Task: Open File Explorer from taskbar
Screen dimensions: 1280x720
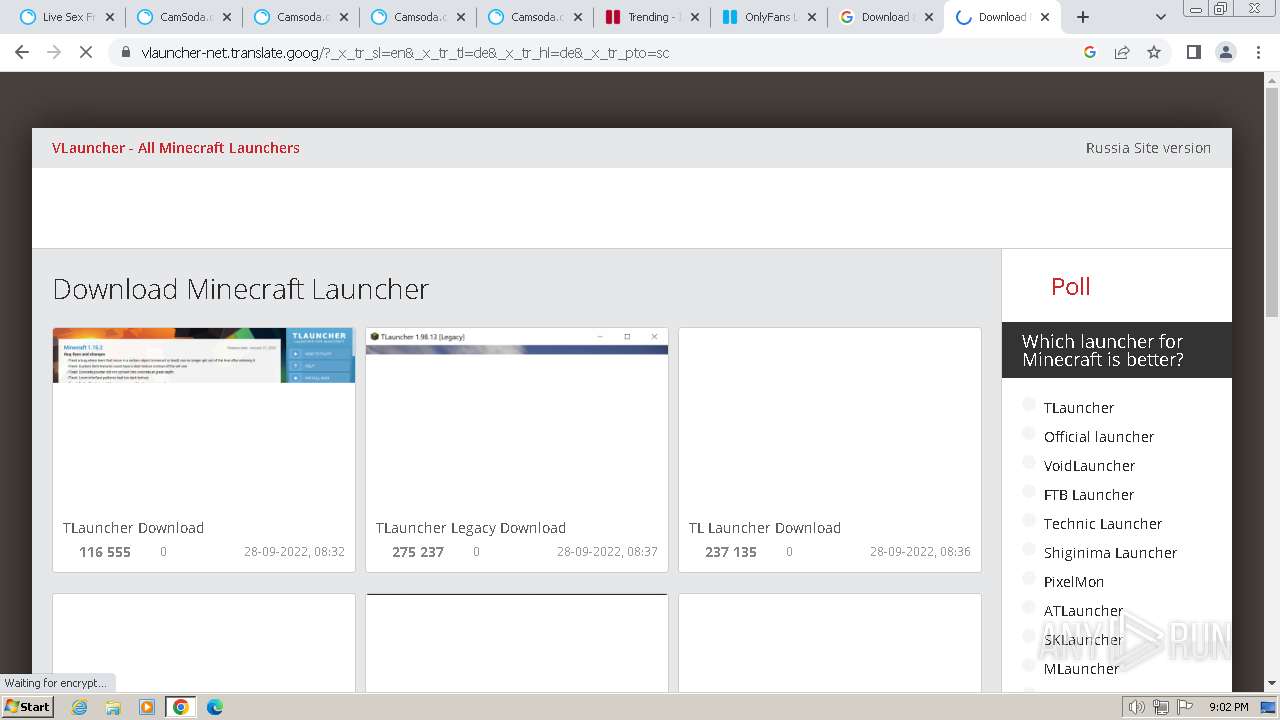Action: (113, 707)
